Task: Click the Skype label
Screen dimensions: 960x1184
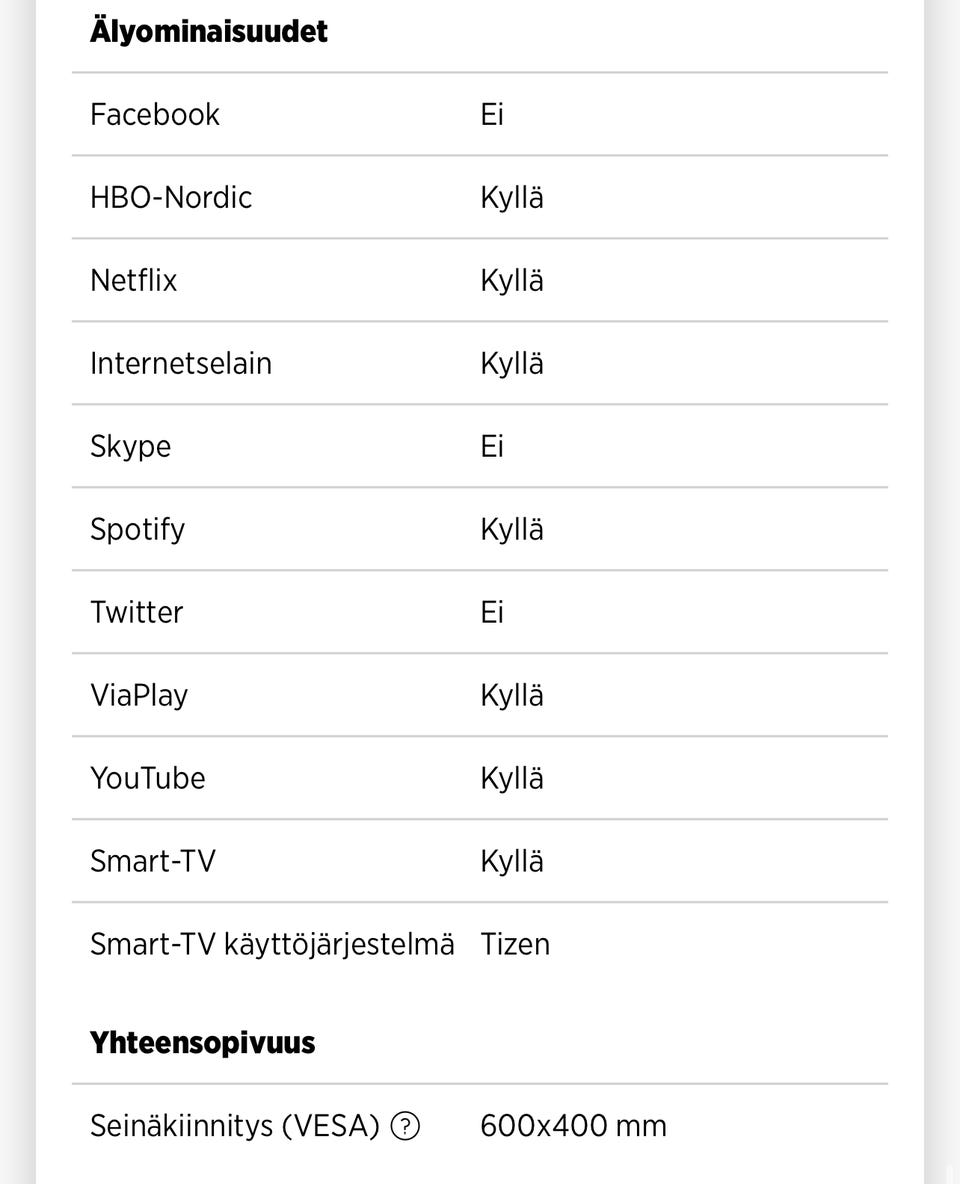Action: [x=130, y=446]
